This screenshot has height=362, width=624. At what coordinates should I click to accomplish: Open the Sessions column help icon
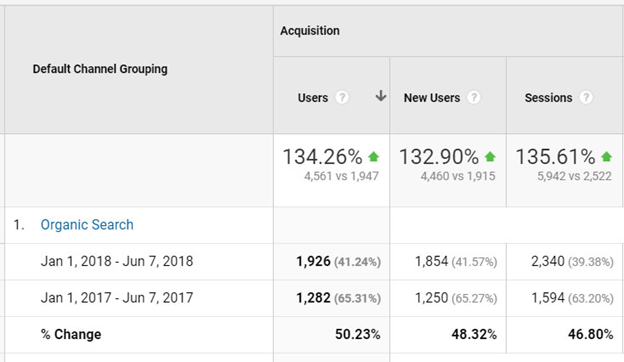point(586,97)
